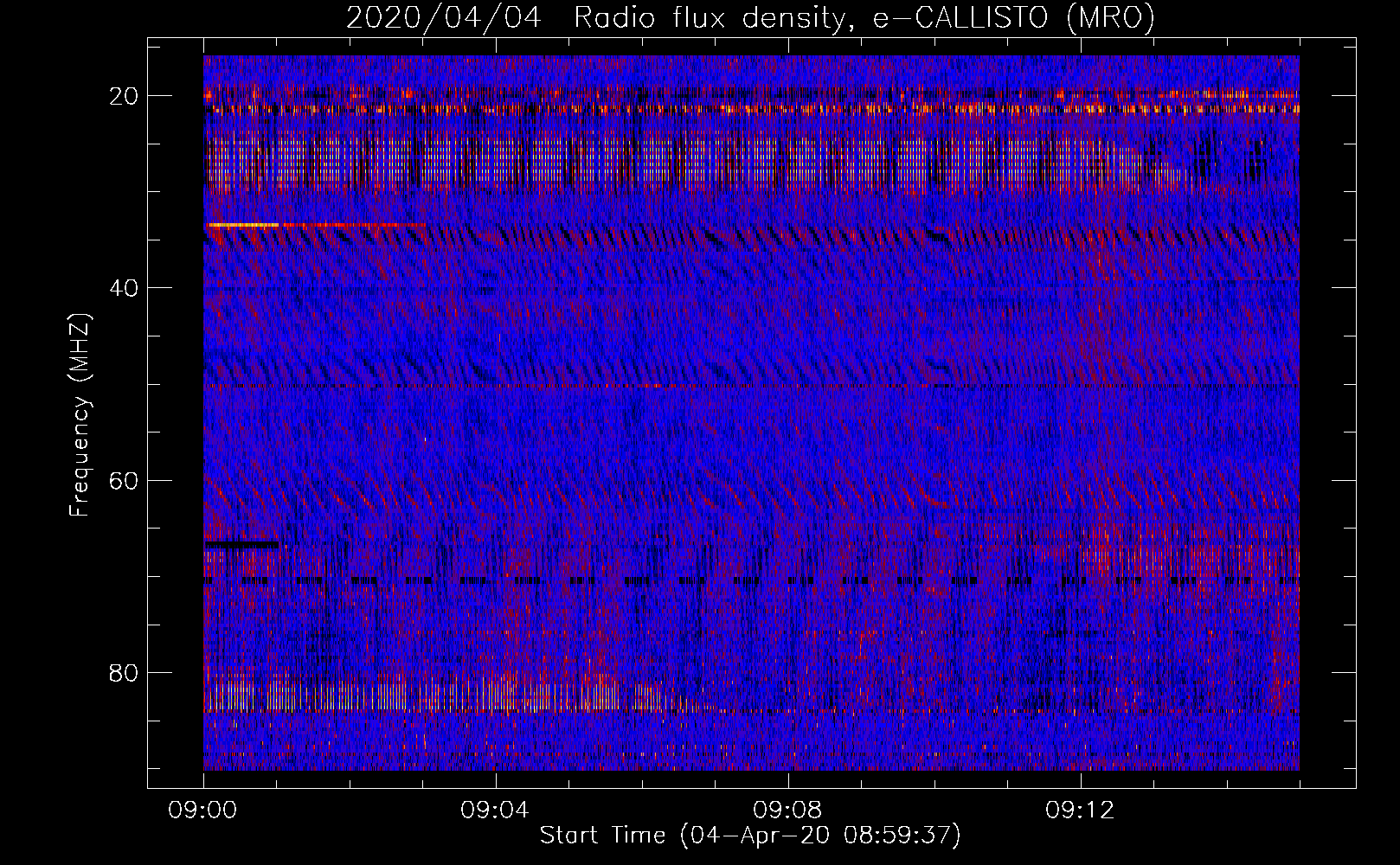Click the 09:00 time axis label
The image size is (1400, 865).
[203, 811]
